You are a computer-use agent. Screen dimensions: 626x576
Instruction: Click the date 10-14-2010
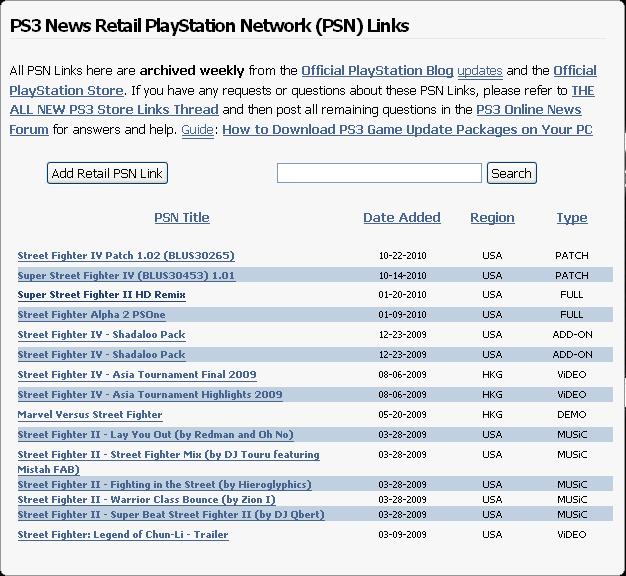coord(402,275)
